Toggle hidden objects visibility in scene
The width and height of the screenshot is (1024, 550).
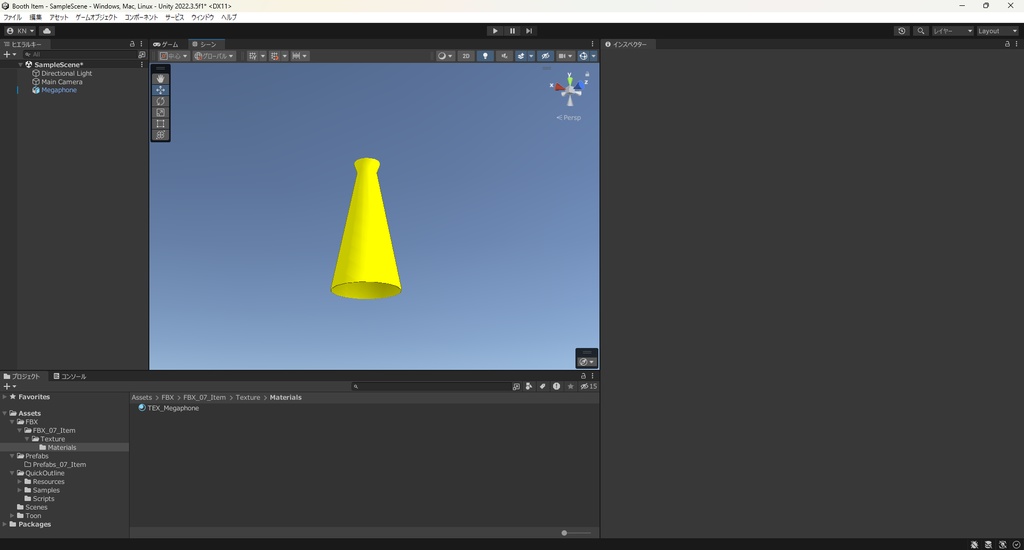coord(545,56)
